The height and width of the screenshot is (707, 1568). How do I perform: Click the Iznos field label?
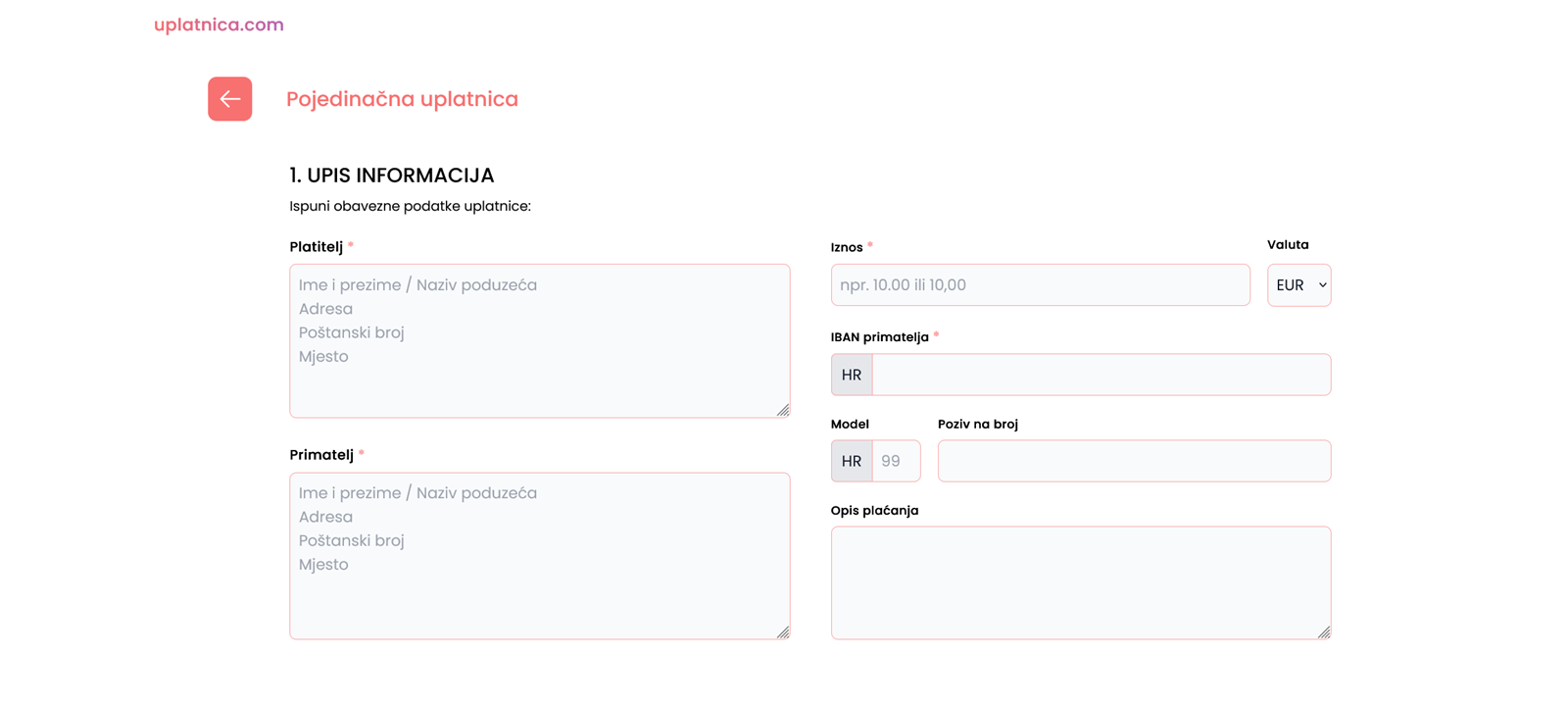coord(847,247)
